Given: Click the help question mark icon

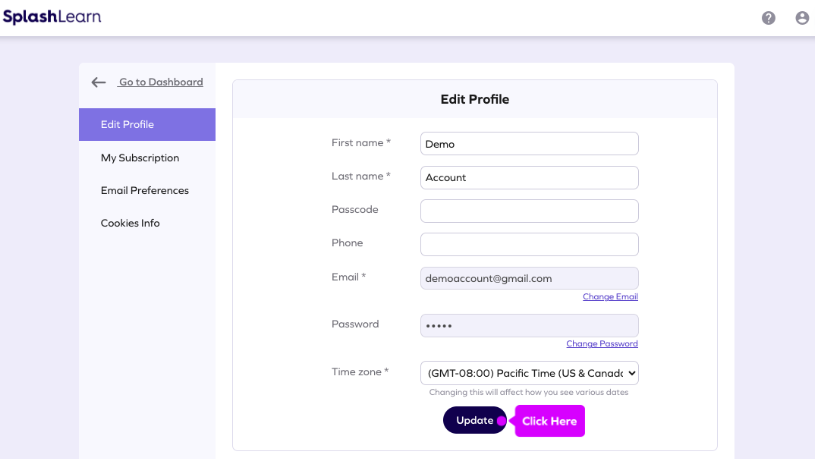Looking at the screenshot, I should [x=768, y=18].
